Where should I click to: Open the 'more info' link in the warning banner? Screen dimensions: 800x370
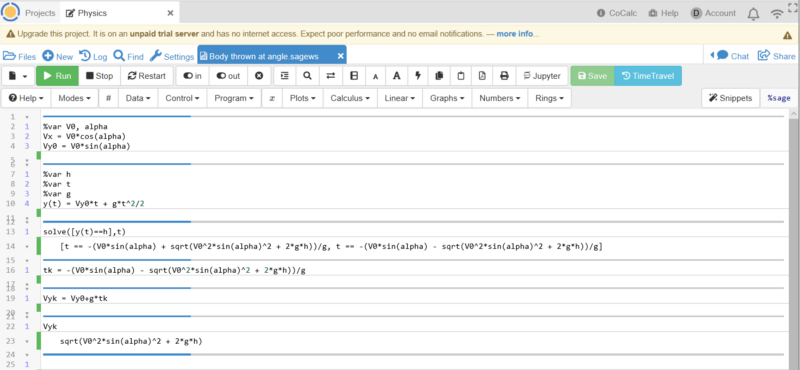515,34
